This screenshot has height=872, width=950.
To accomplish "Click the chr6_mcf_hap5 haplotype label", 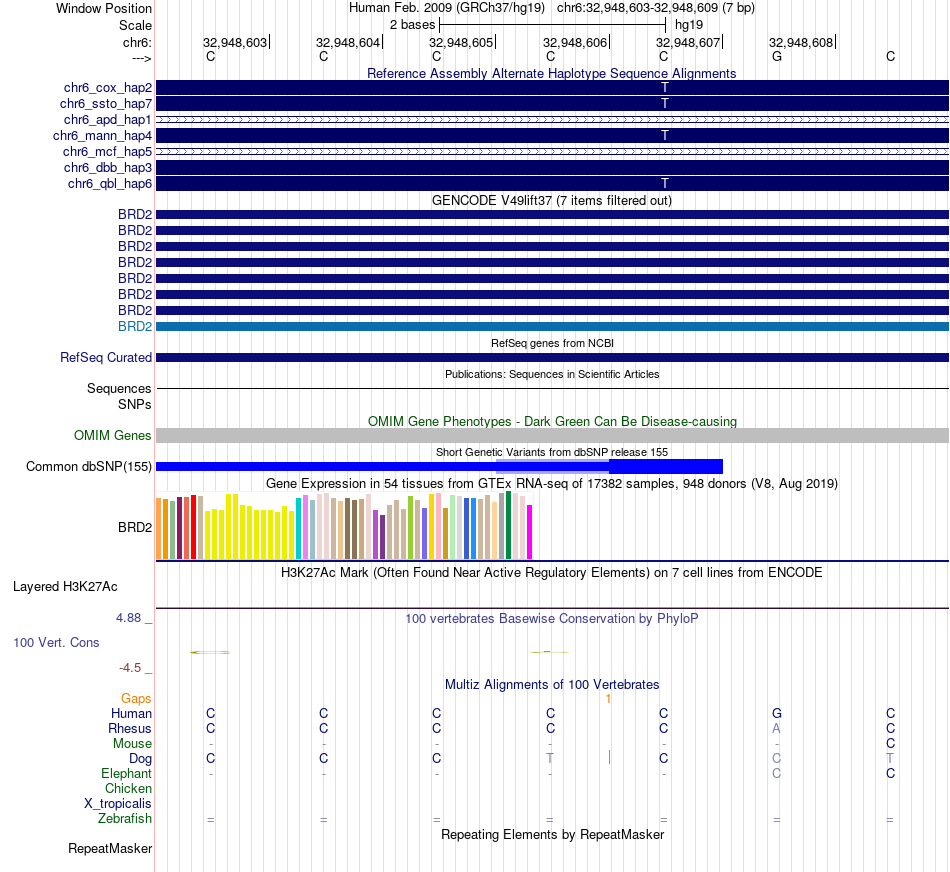I will 107,151.
